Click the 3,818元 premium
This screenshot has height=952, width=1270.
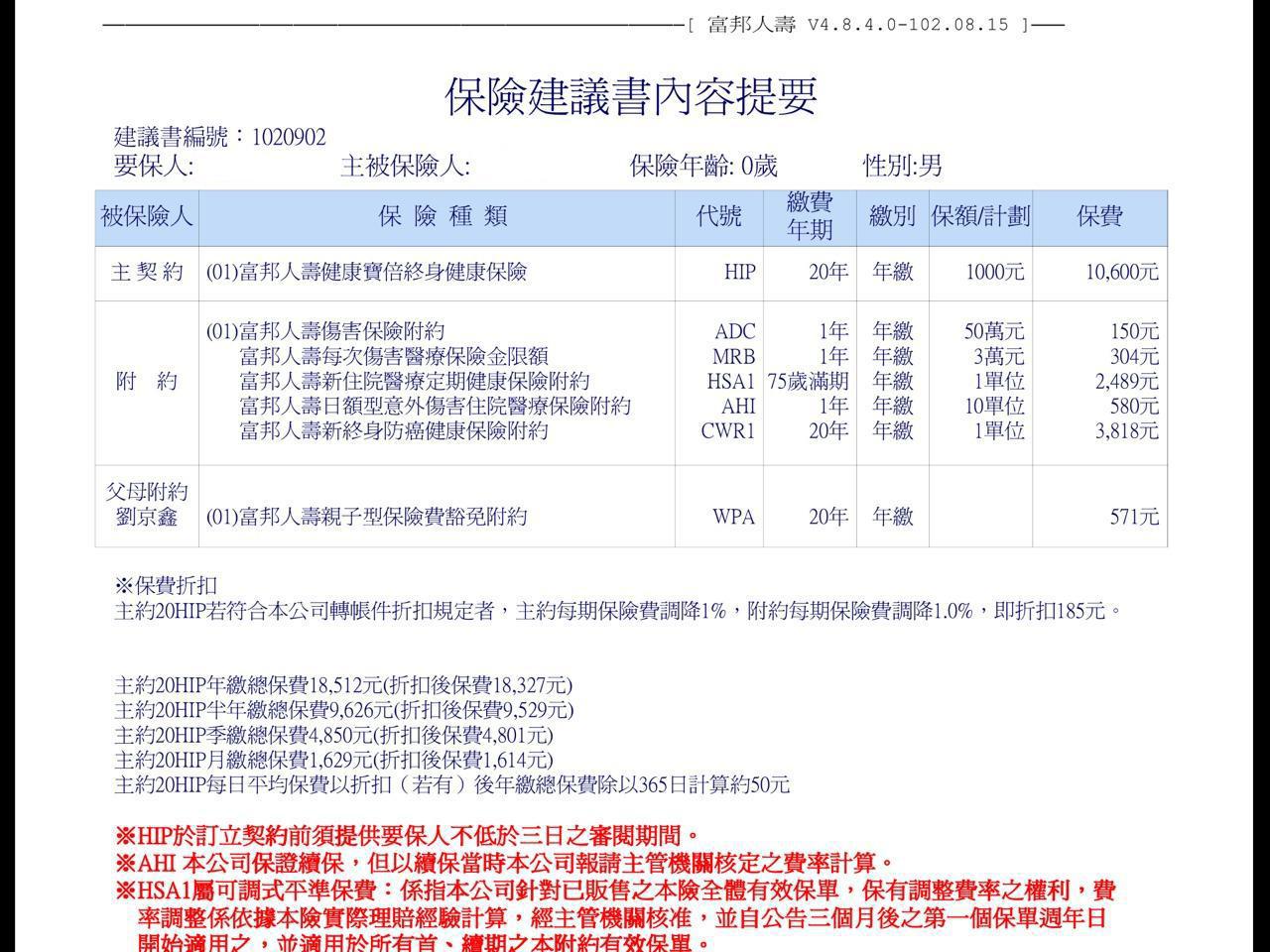point(1126,430)
